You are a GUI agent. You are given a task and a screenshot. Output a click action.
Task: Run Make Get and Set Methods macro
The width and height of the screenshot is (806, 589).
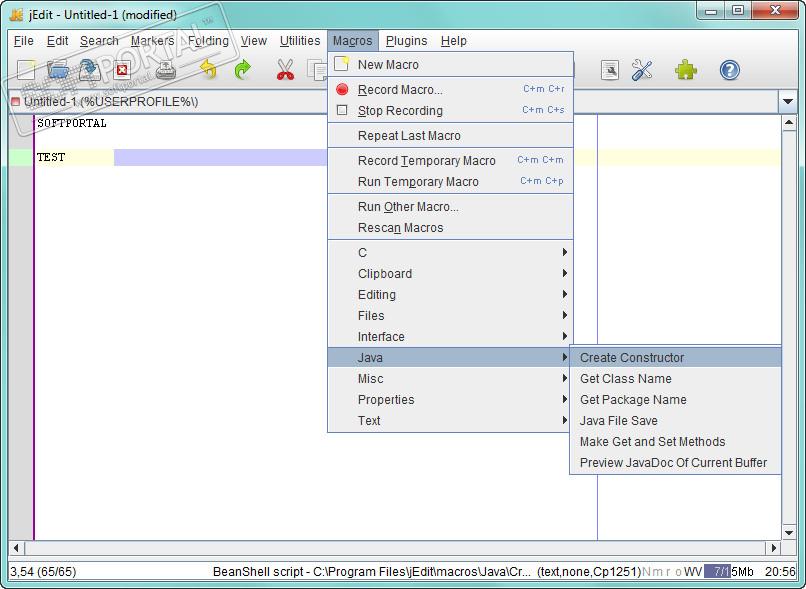tap(675, 442)
